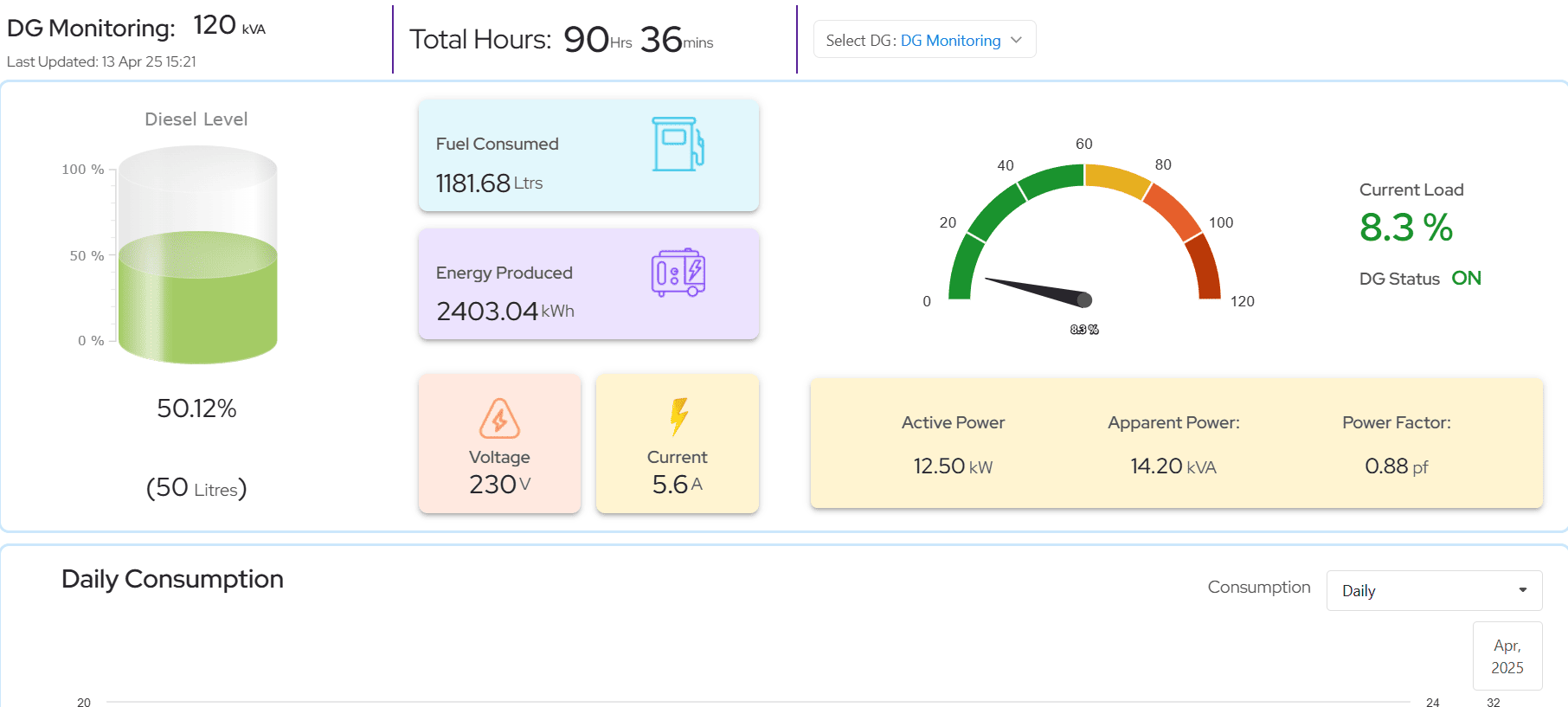This screenshot has height=707, width=1568.
Task: Click the red segment near 120
Action: click(x=1205, y=267)
